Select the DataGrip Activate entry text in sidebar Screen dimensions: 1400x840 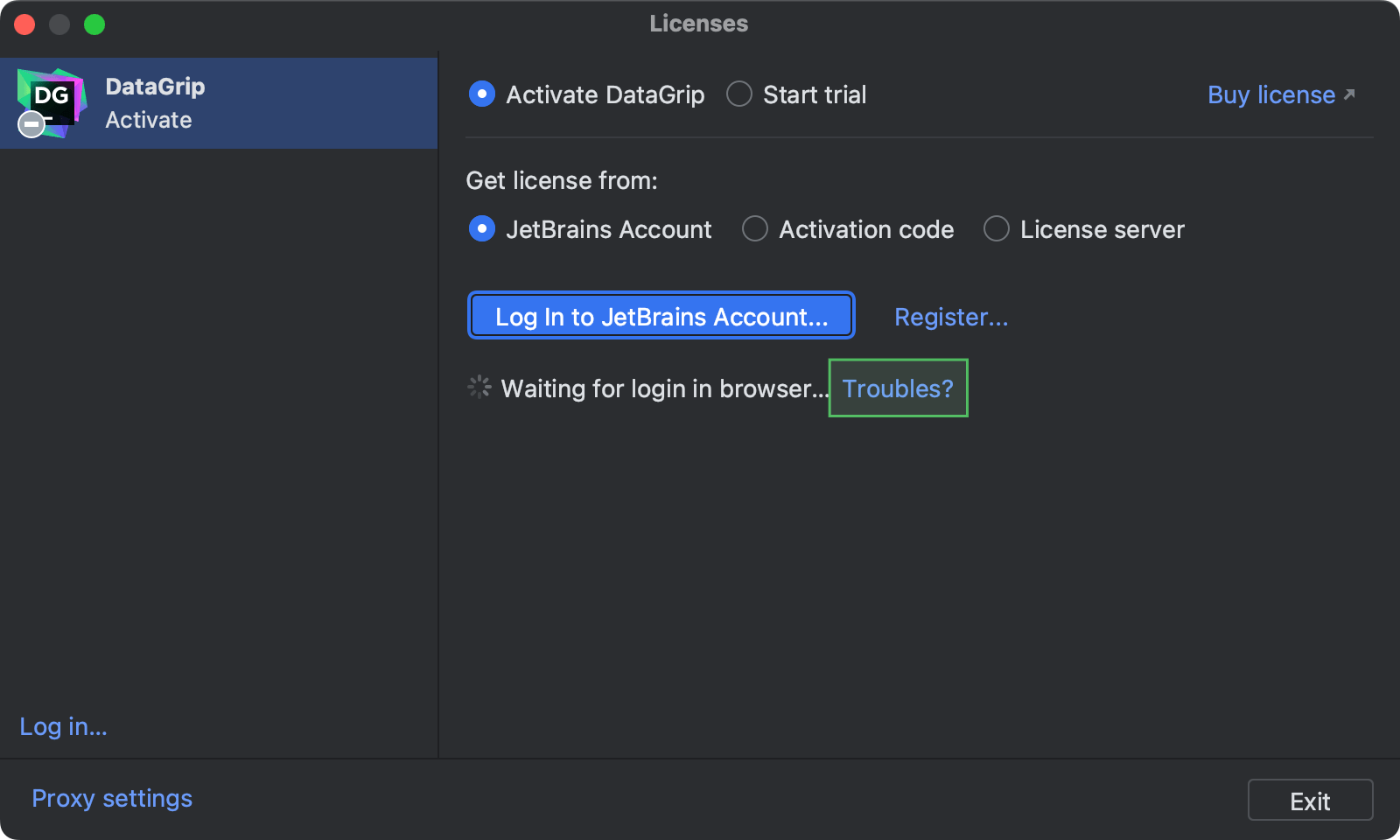(x=155, y=103)
